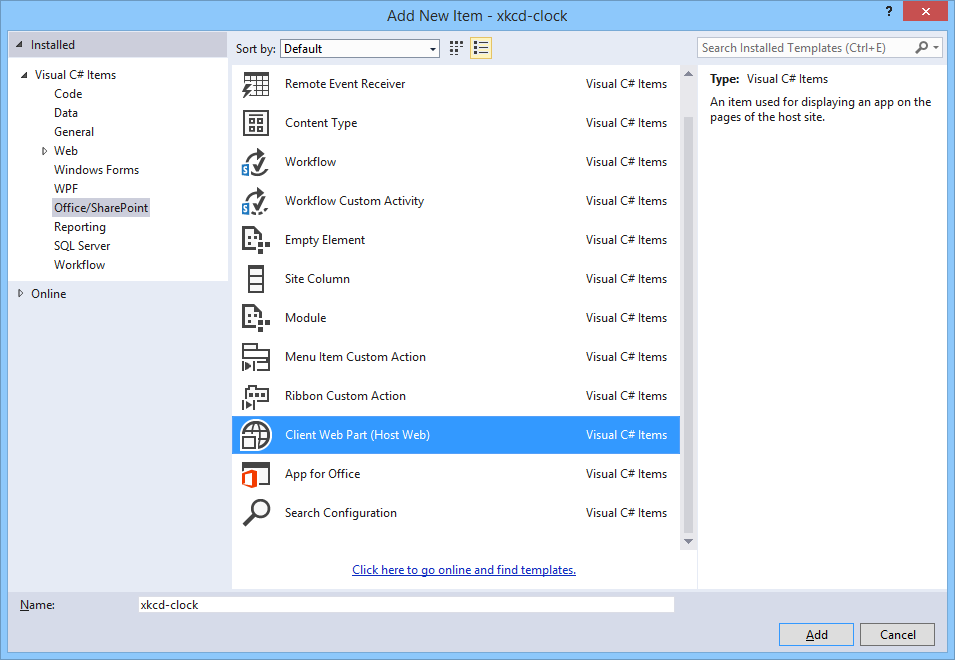Screen dimensions: 955x660
Task: Click the App for Office icon
Action: (256, 474)
